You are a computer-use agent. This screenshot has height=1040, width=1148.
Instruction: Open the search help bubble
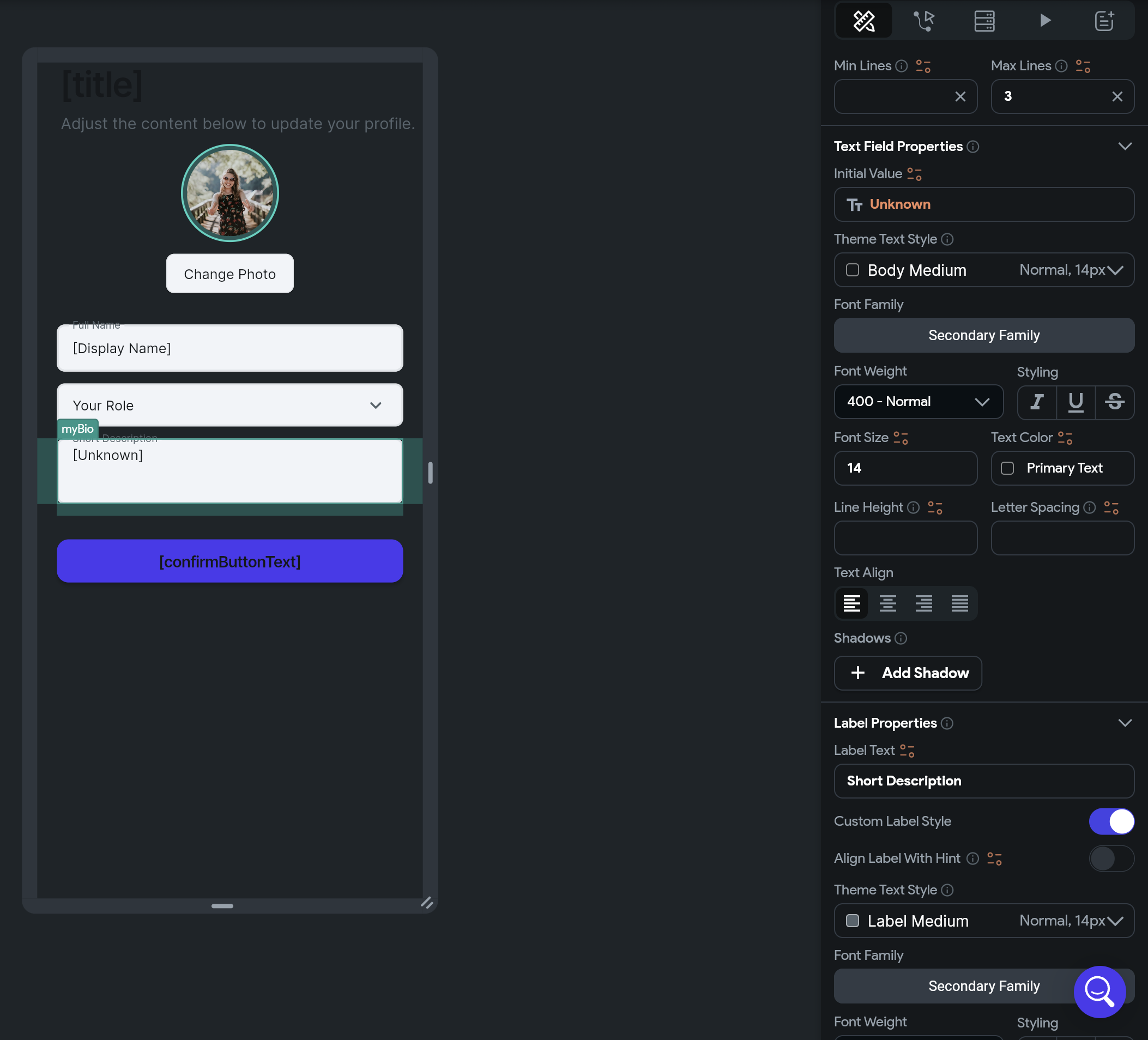click(x=1099, y=991)
